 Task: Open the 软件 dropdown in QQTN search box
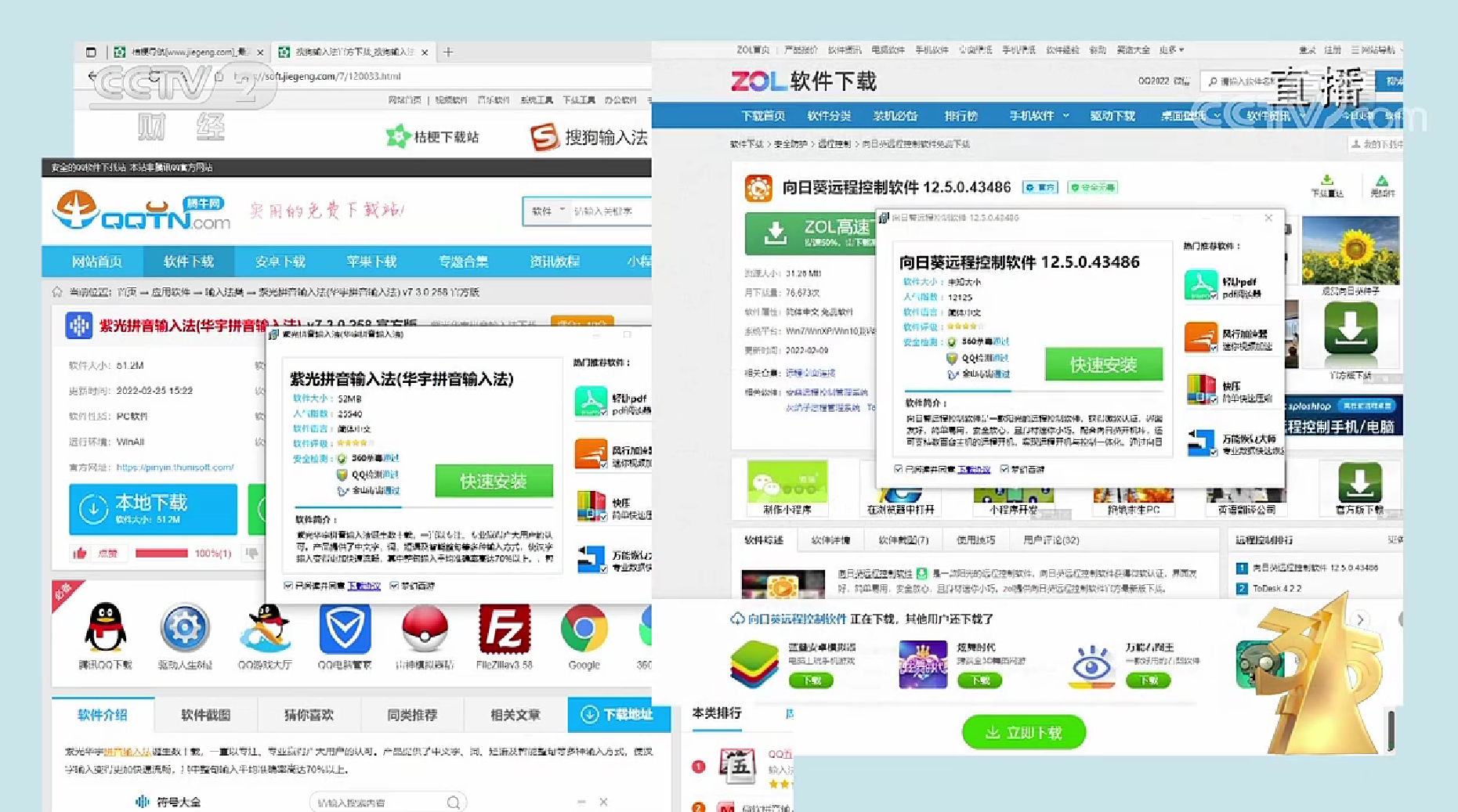tap(548, 211)
